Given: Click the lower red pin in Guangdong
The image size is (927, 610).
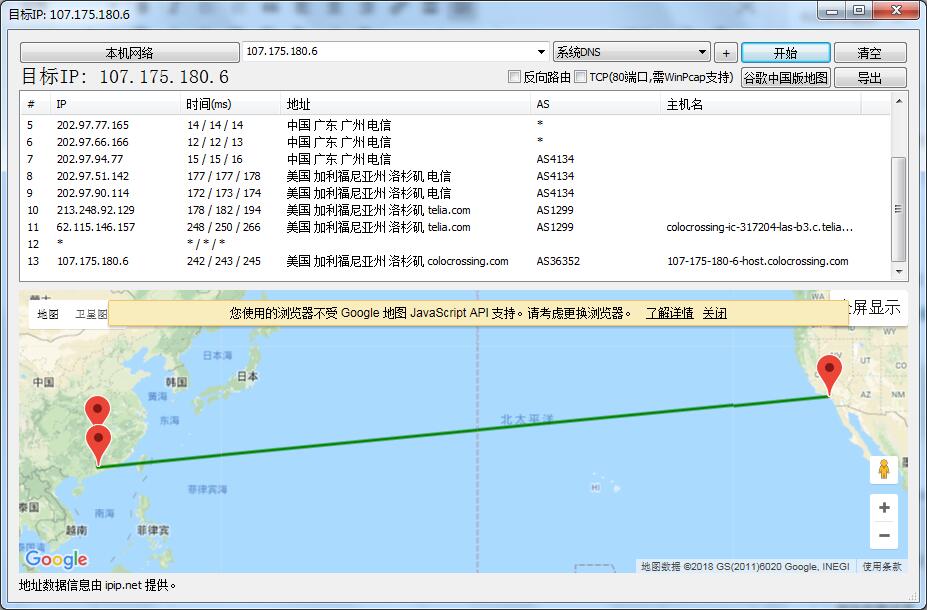Looking at the screenshot, I should point(98,443).
